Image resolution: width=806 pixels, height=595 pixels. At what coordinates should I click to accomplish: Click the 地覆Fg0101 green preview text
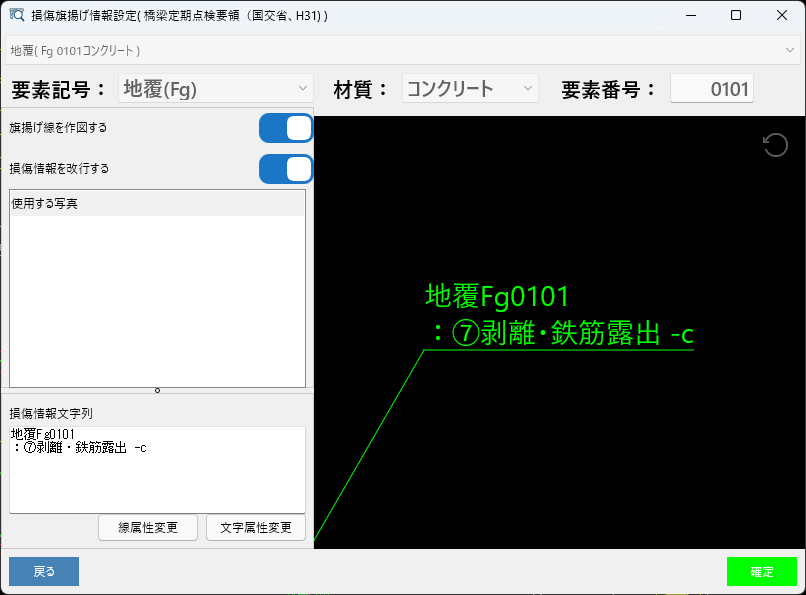[497, 296]
